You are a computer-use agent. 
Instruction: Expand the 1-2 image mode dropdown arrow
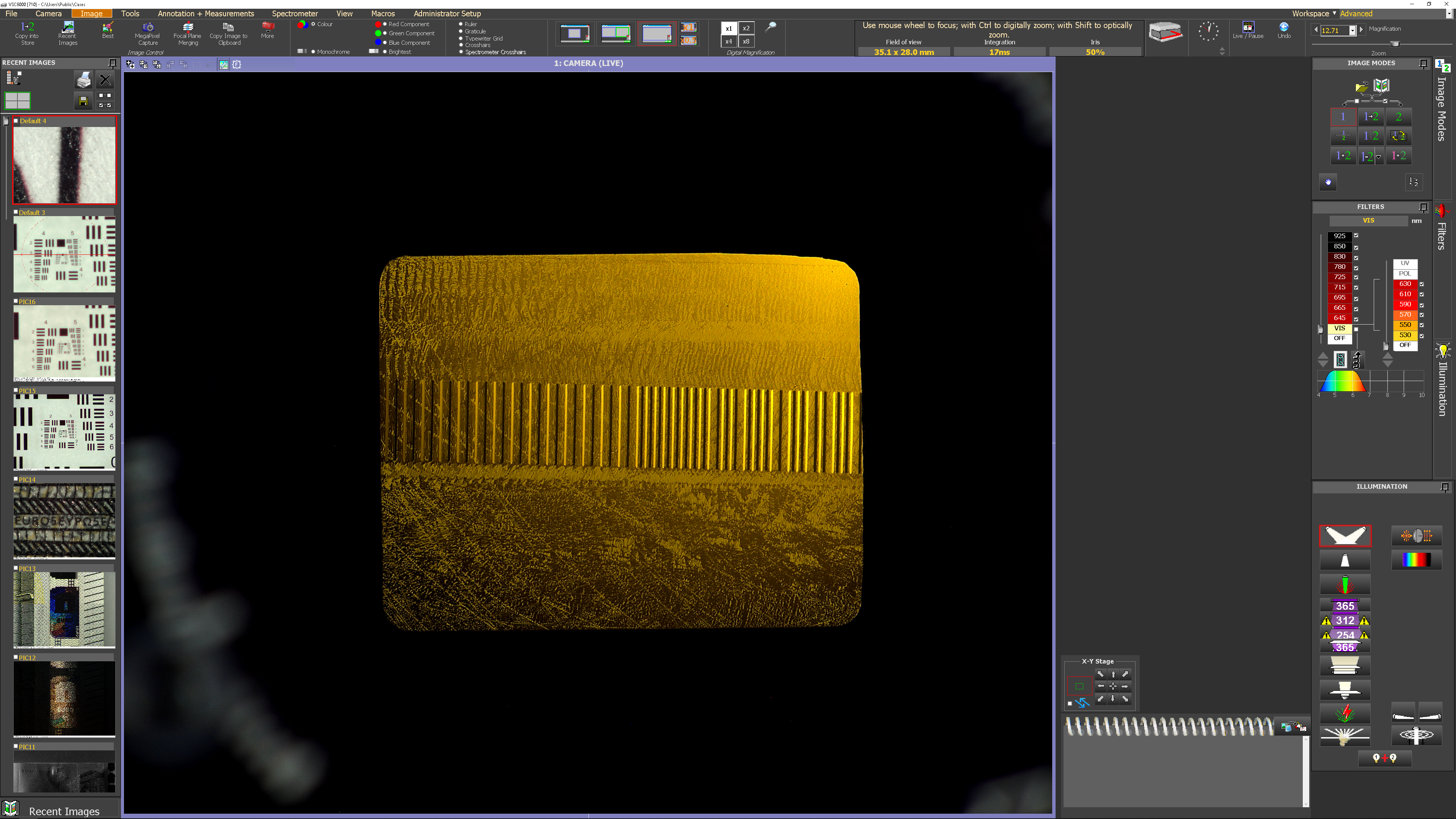[1379, 157]
